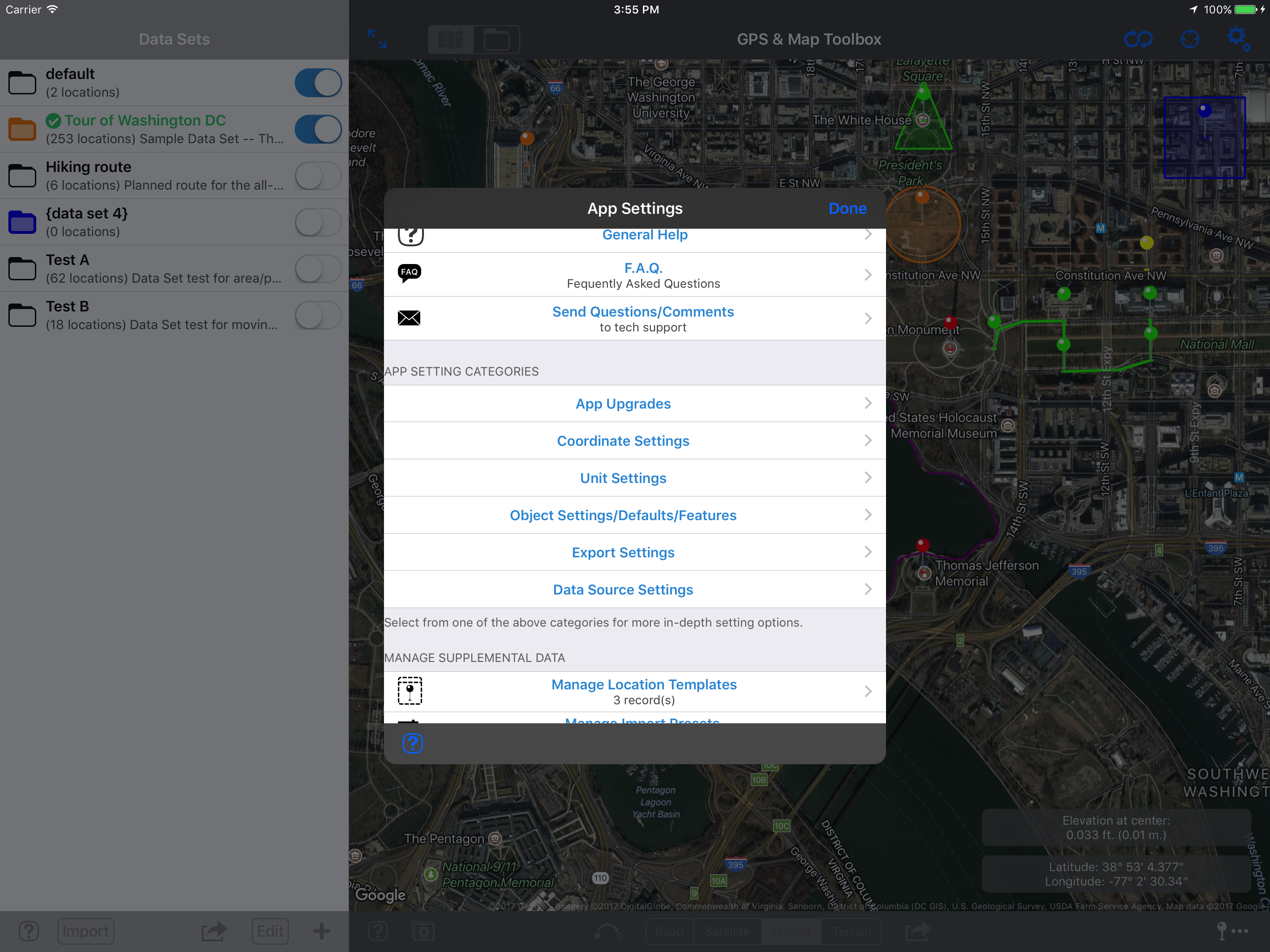
Task: Open Coordinate Settings link
Action: tap(623, 441)
